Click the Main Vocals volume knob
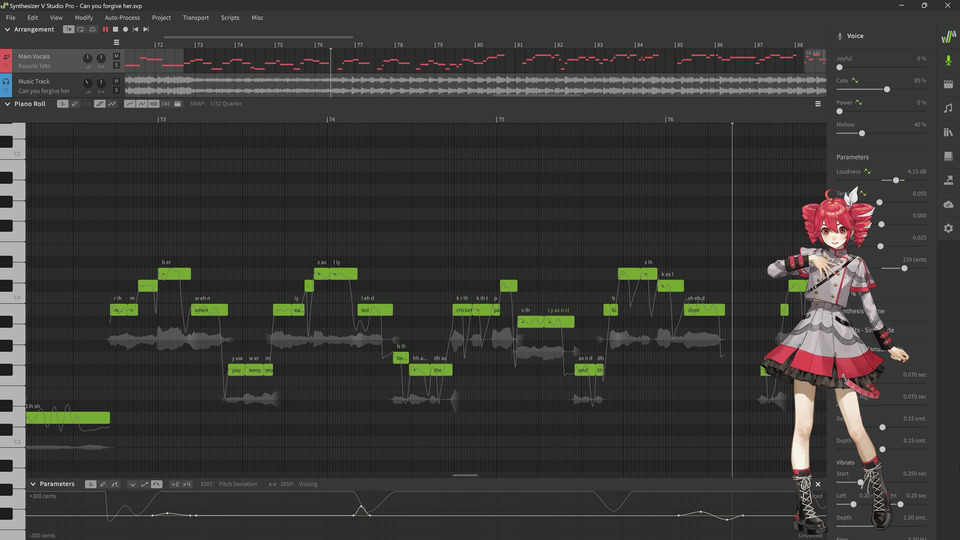This screenshot has height=540, width=960. [88, 58]
